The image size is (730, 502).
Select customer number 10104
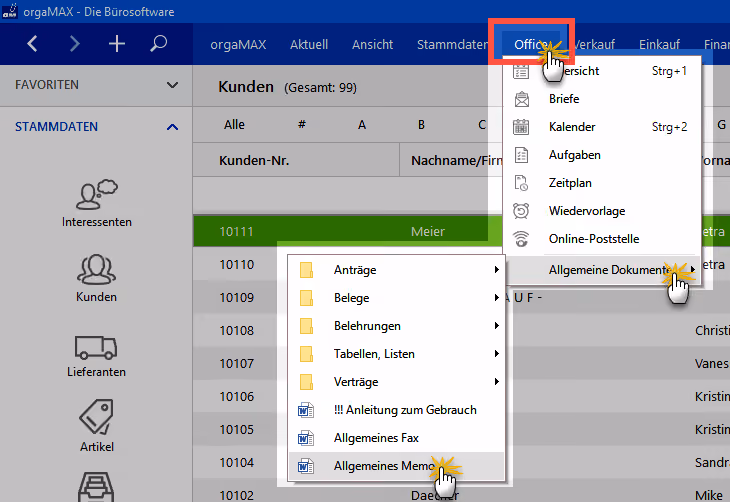click(237, 463)
